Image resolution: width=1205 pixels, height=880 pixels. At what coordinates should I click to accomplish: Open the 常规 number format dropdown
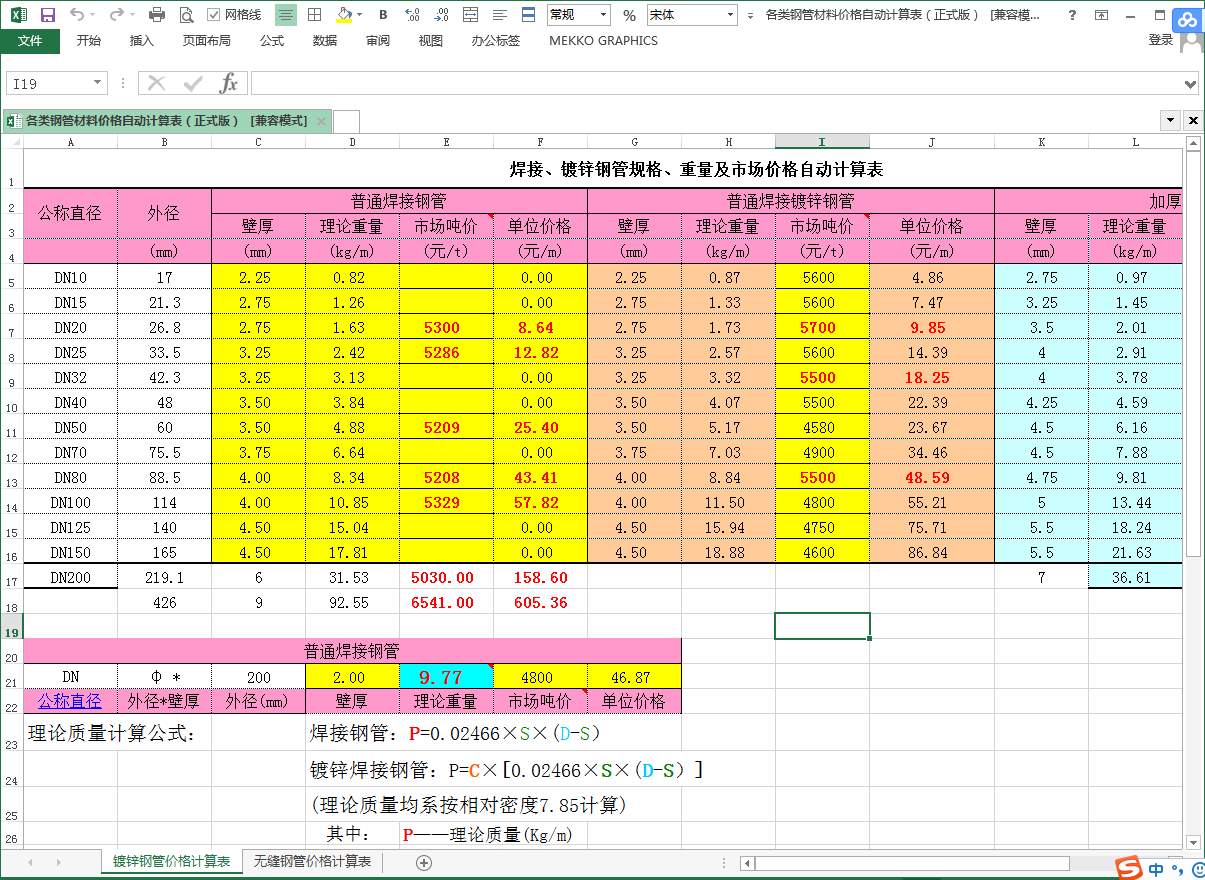[x=603, y=15]
